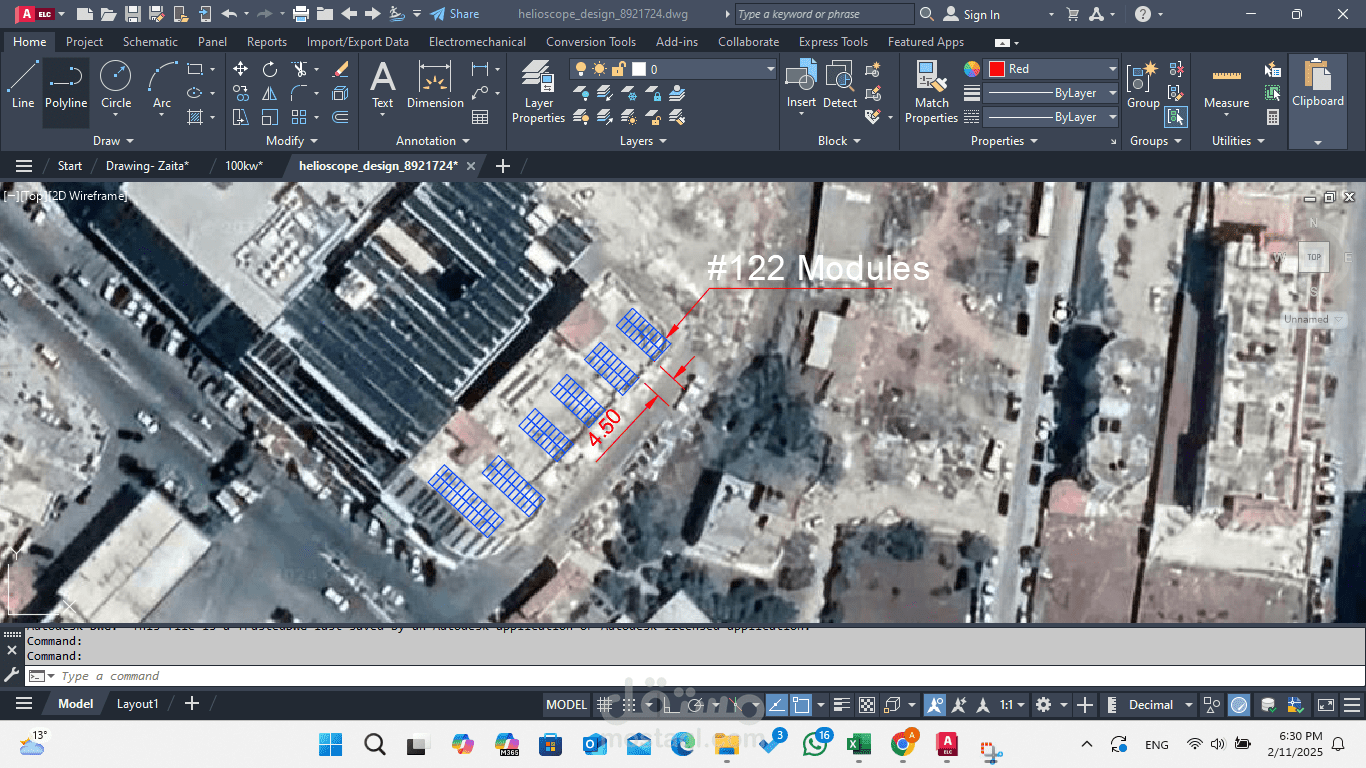Click the MODEL space button in status bar
This screenshot has width=1366, height=768.
tap(566, 705)
